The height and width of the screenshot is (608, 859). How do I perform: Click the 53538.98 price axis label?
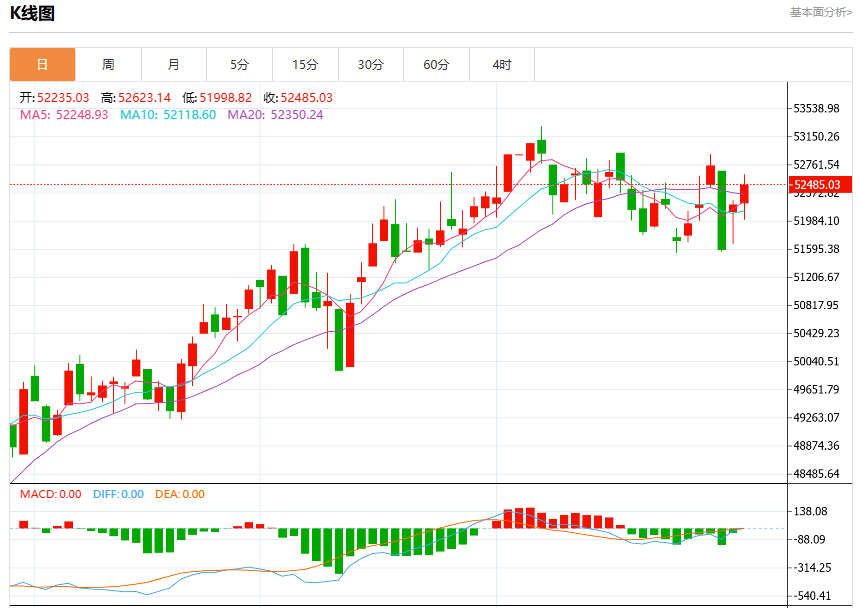816,108
